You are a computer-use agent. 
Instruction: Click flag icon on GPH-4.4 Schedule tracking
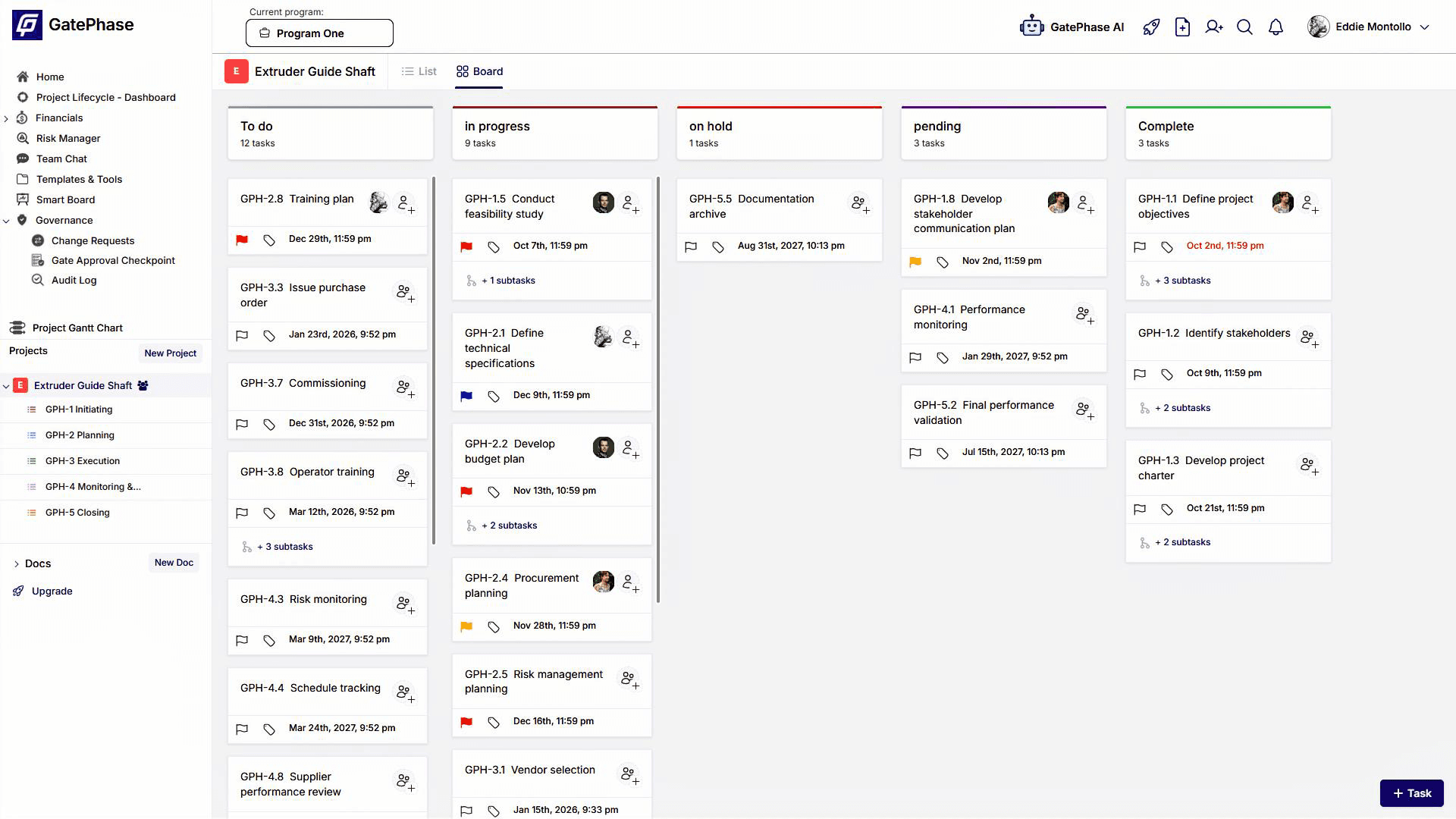coord(242,729)
